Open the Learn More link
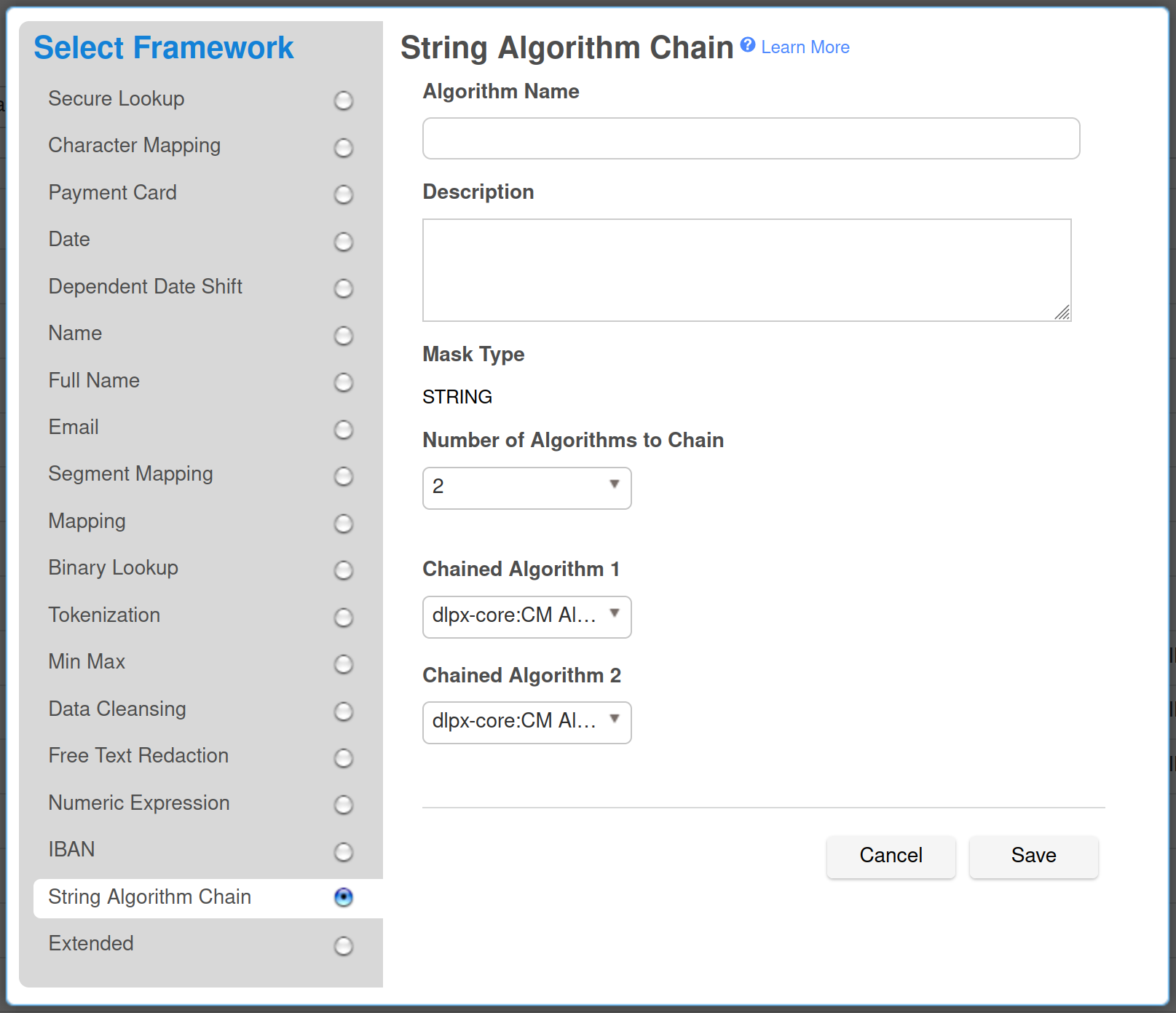Viewport: 1176px width, 1013px height. coord(805,47)
